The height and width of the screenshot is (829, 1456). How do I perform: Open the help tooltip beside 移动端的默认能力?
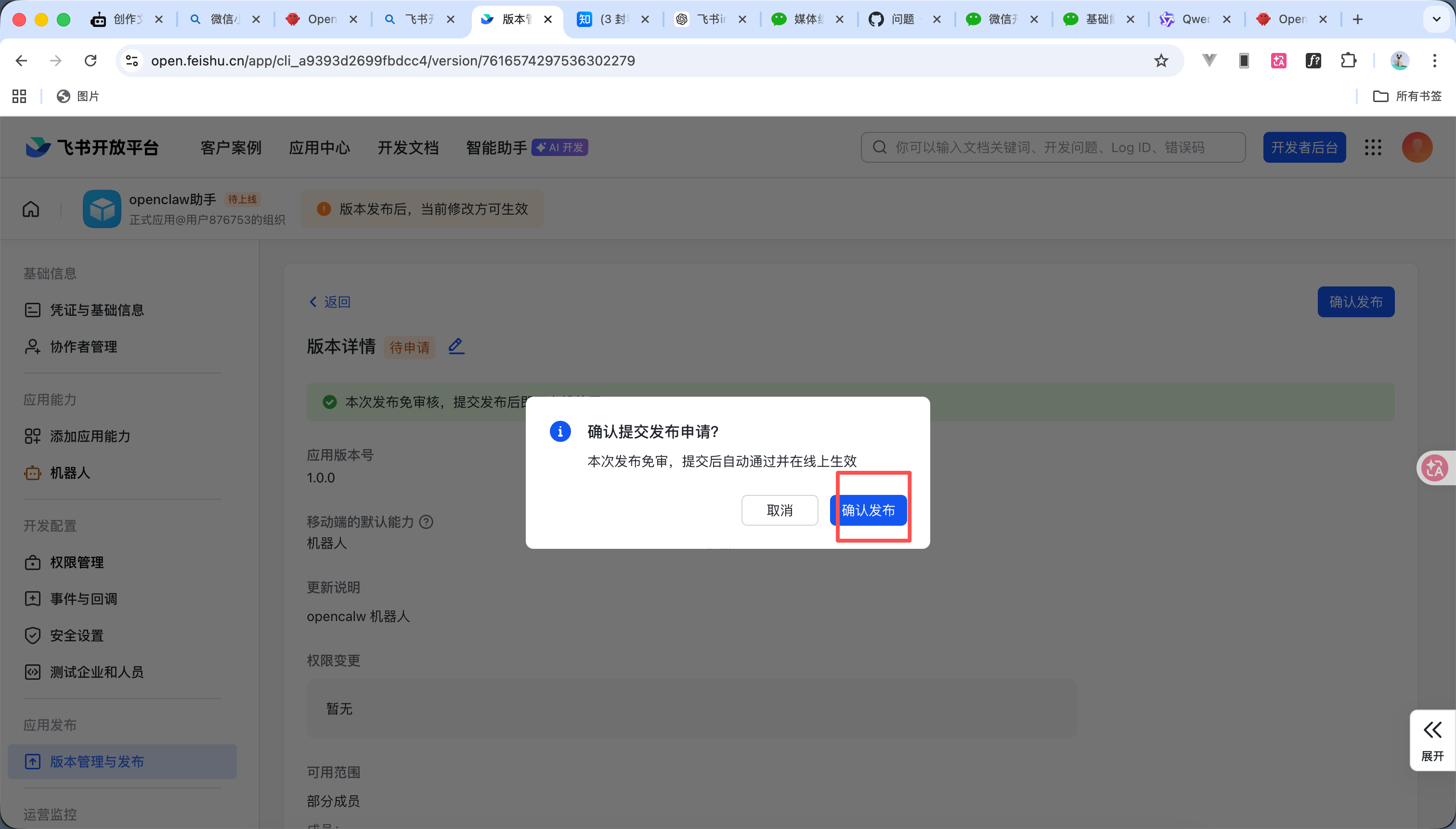[427, 521]
